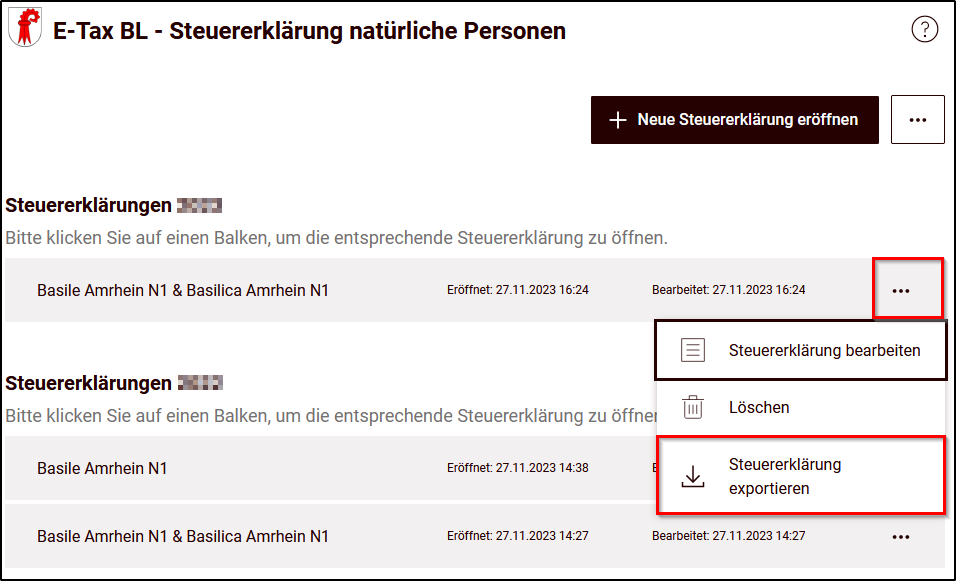Click the download arrow icon for export
The height and width of the screenshot is (581, 956).
(x=693, y=476)
